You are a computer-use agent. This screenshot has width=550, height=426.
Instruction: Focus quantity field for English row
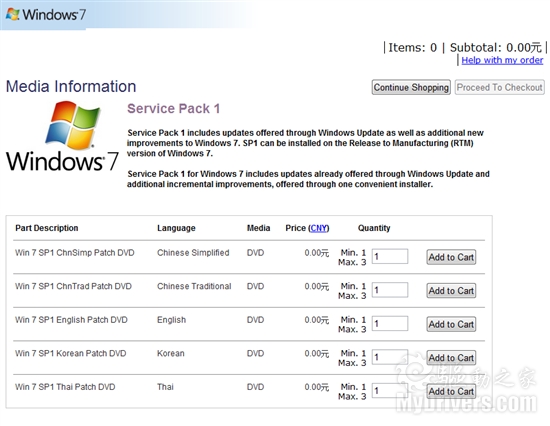pos(390,324)
